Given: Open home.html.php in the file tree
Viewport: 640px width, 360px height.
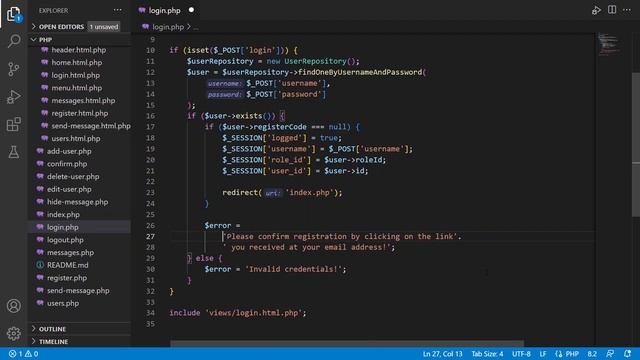Looking at the screenshot, I should (77, 62).
